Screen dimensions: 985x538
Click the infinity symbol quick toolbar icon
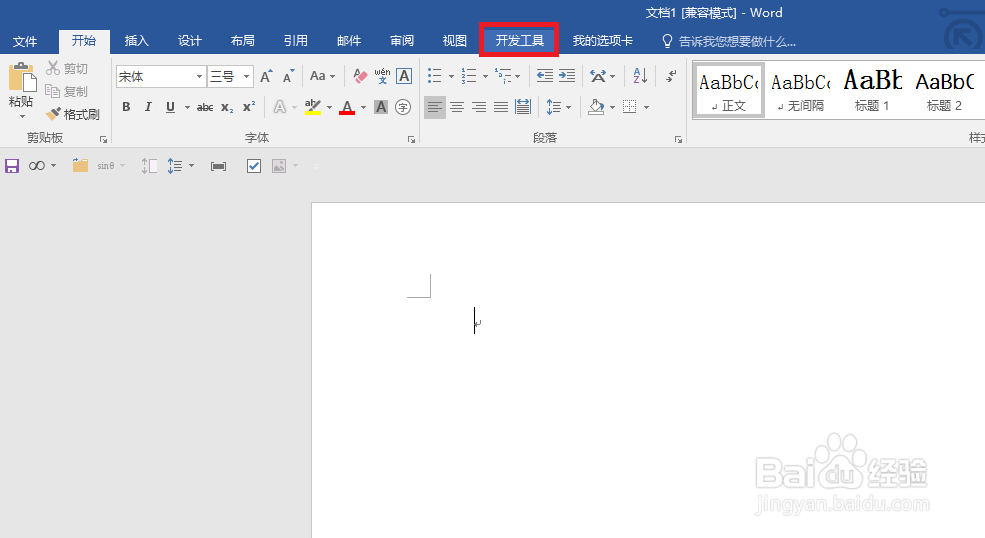pos(37,166)
